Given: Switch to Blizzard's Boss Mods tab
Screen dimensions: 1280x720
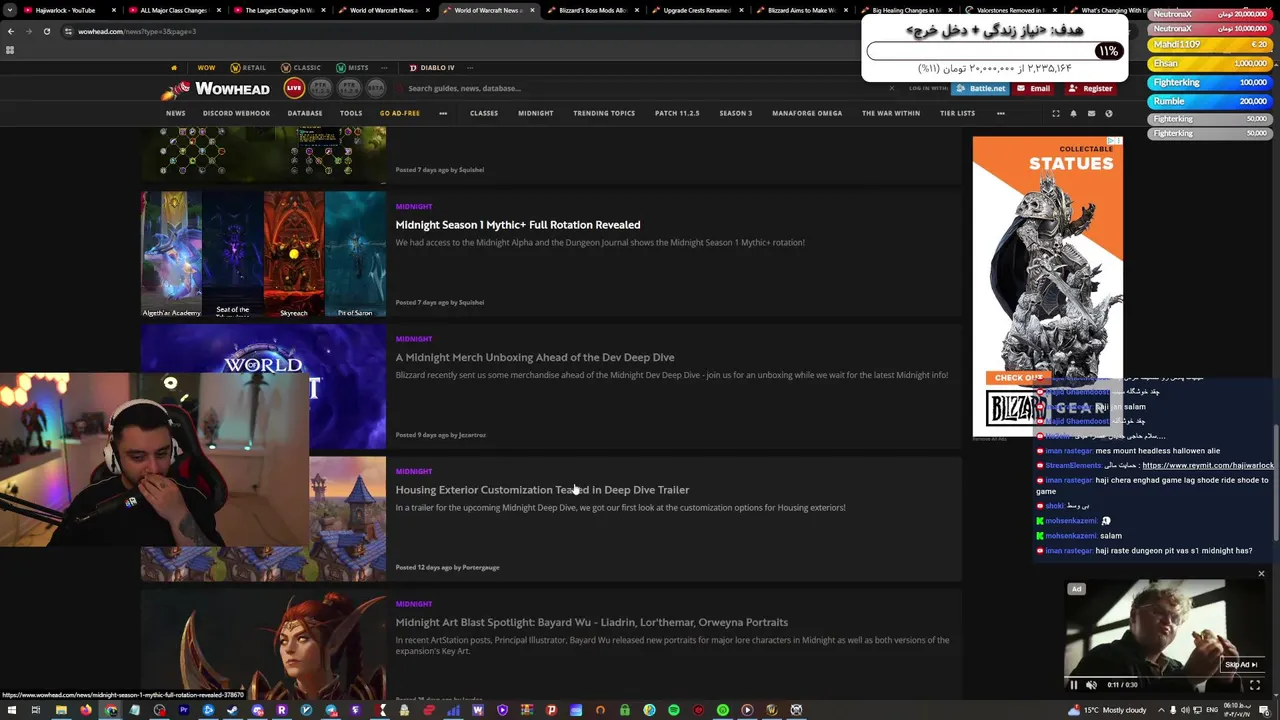Looking at the screenshot, I should click(x=593, y=10).
